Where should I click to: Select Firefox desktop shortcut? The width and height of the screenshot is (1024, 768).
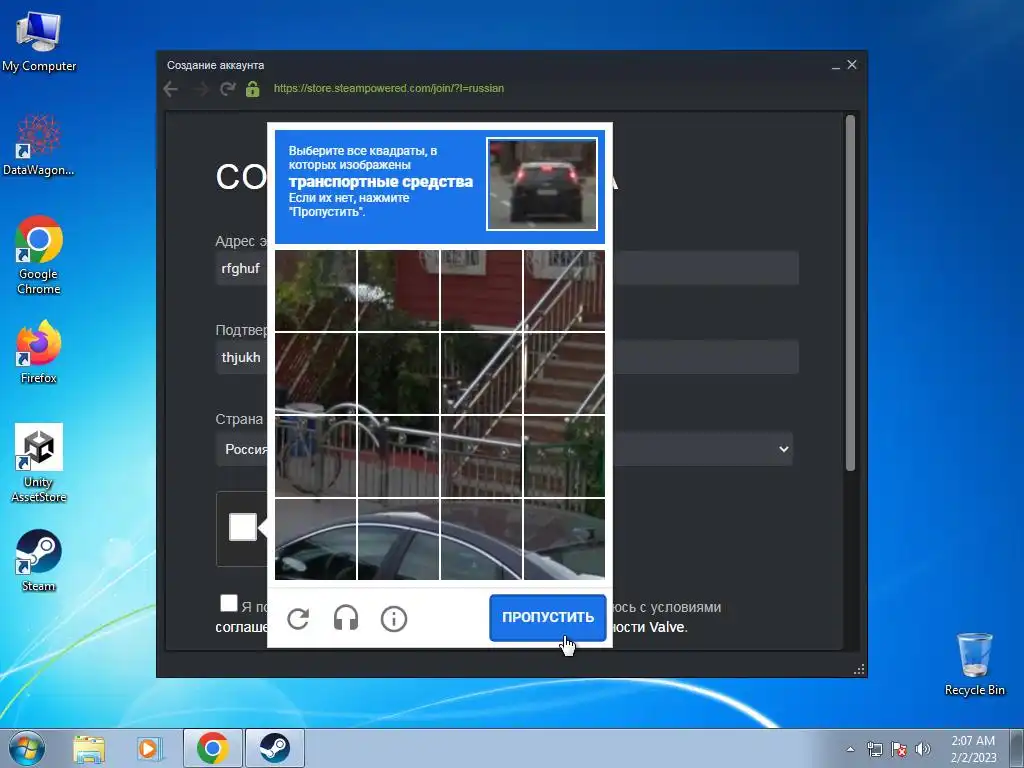coord(39,352)
